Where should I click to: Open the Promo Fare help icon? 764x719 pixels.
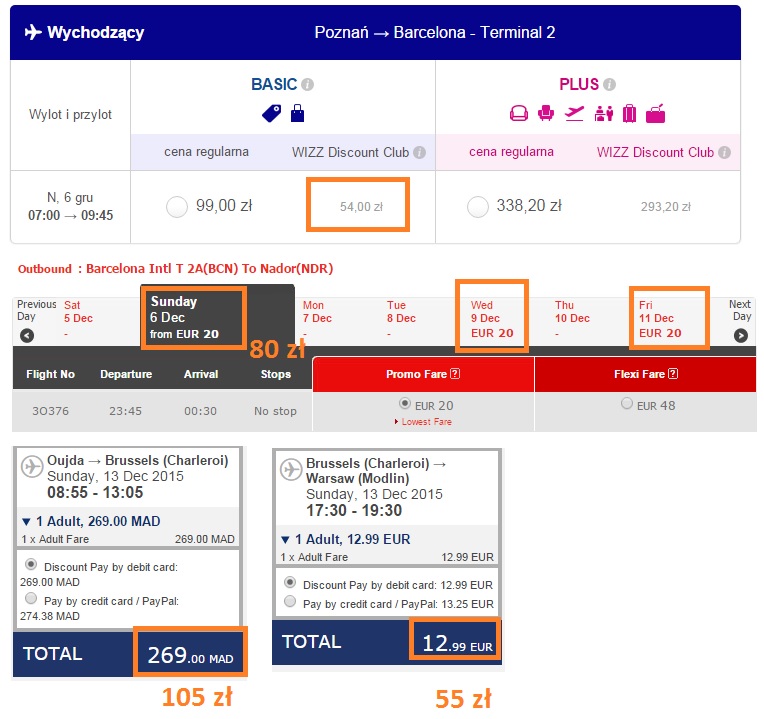(455, 374)
